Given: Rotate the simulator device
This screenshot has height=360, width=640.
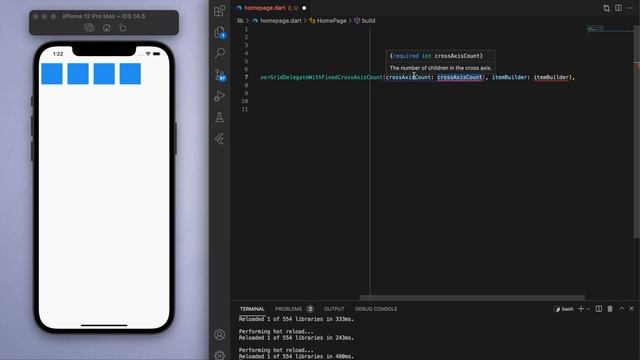Looking at the screenshot, I should point(123,28).
